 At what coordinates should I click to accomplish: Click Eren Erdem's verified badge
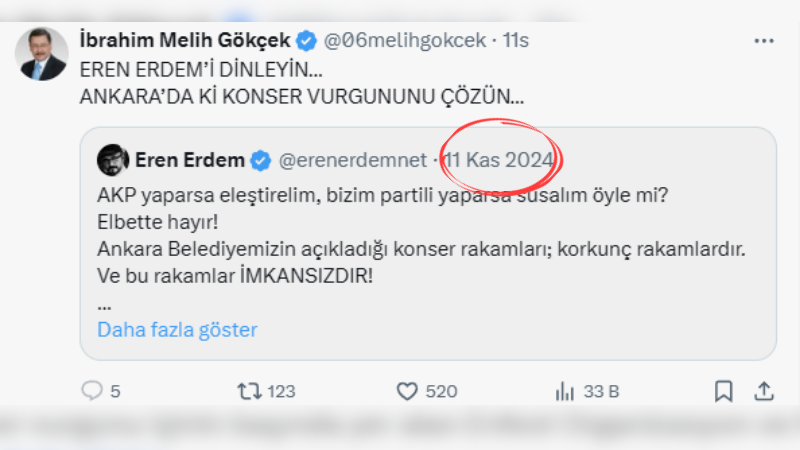coord(260,158)
